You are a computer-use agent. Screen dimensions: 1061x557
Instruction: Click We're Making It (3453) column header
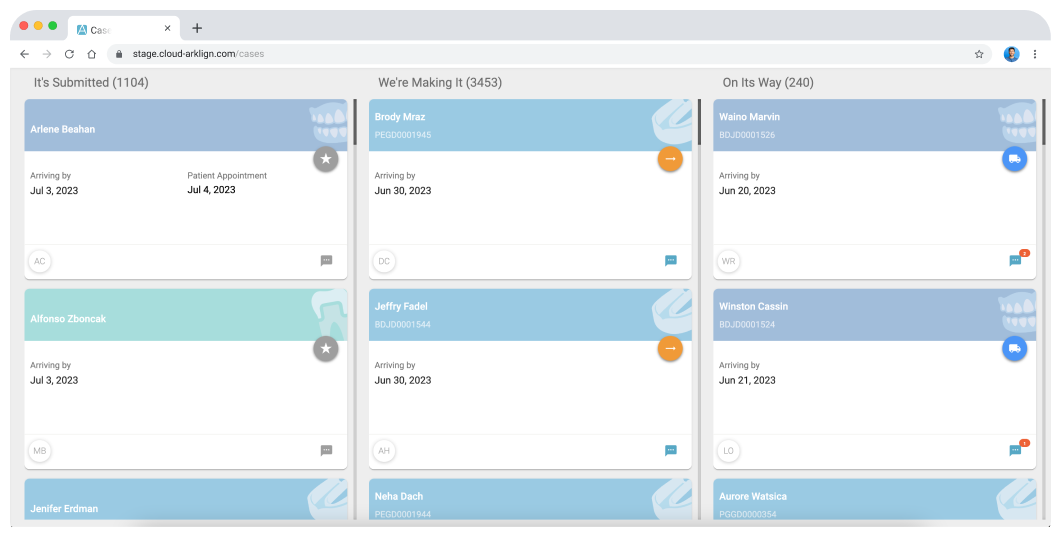(440, 83)
